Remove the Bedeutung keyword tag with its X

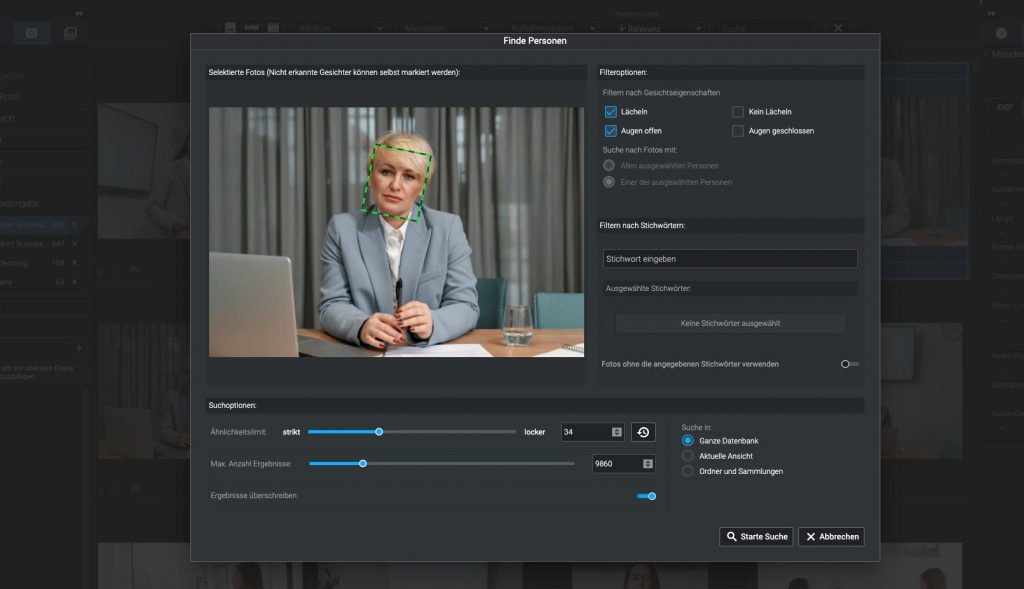(x=74, y=263)
